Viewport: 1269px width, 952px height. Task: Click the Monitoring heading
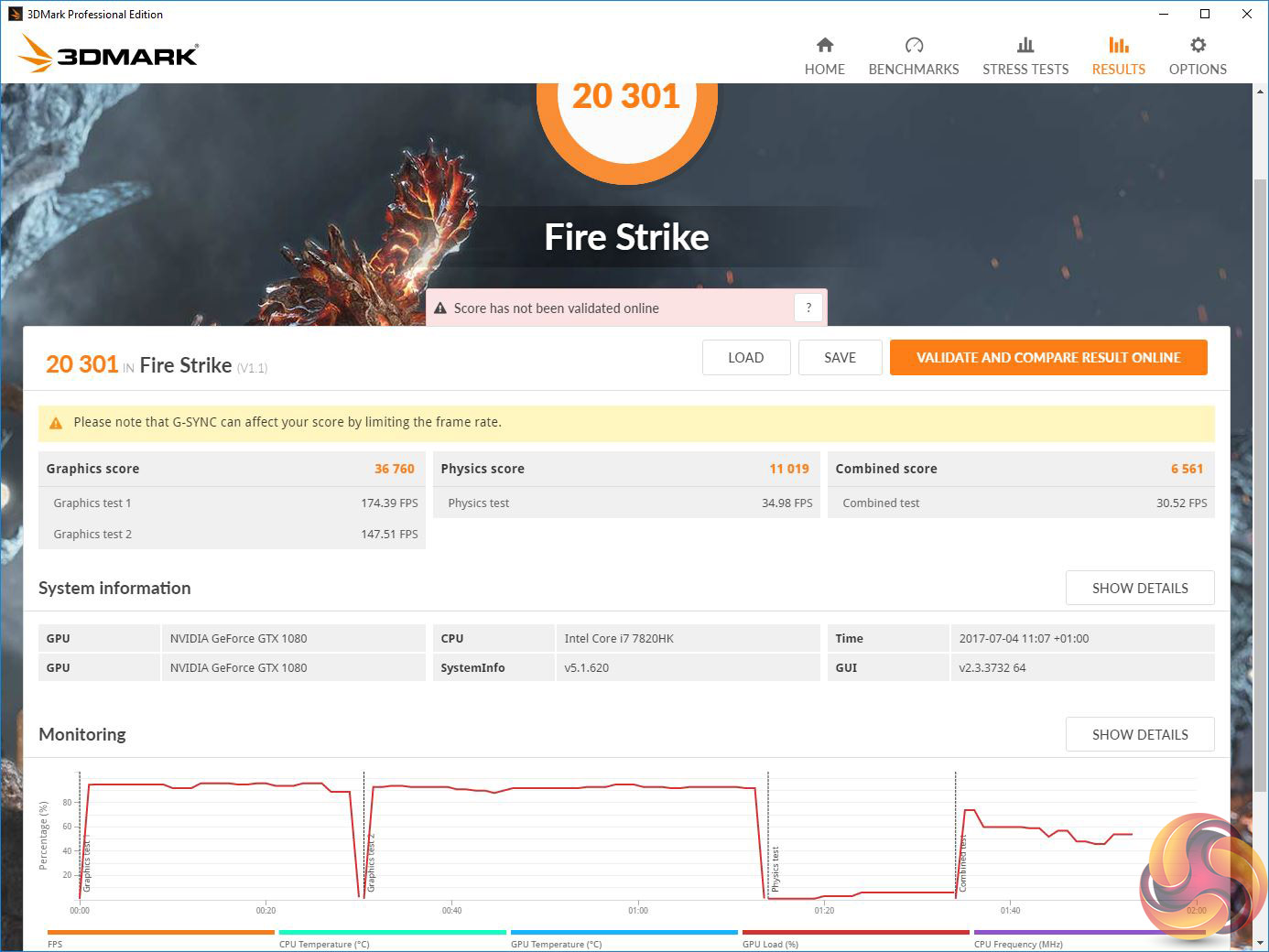(82, 735)
